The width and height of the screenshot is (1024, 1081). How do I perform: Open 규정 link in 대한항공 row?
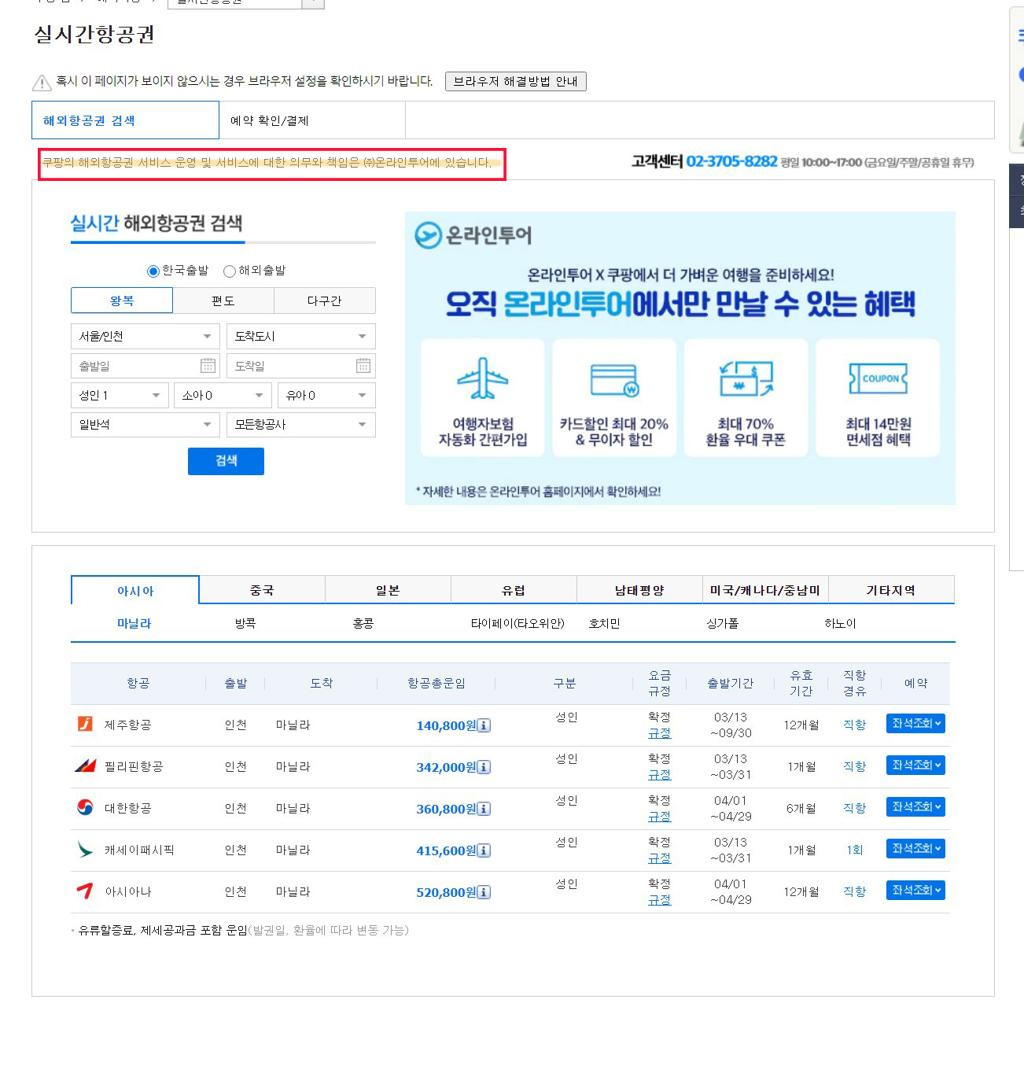(x=659, y=816)
